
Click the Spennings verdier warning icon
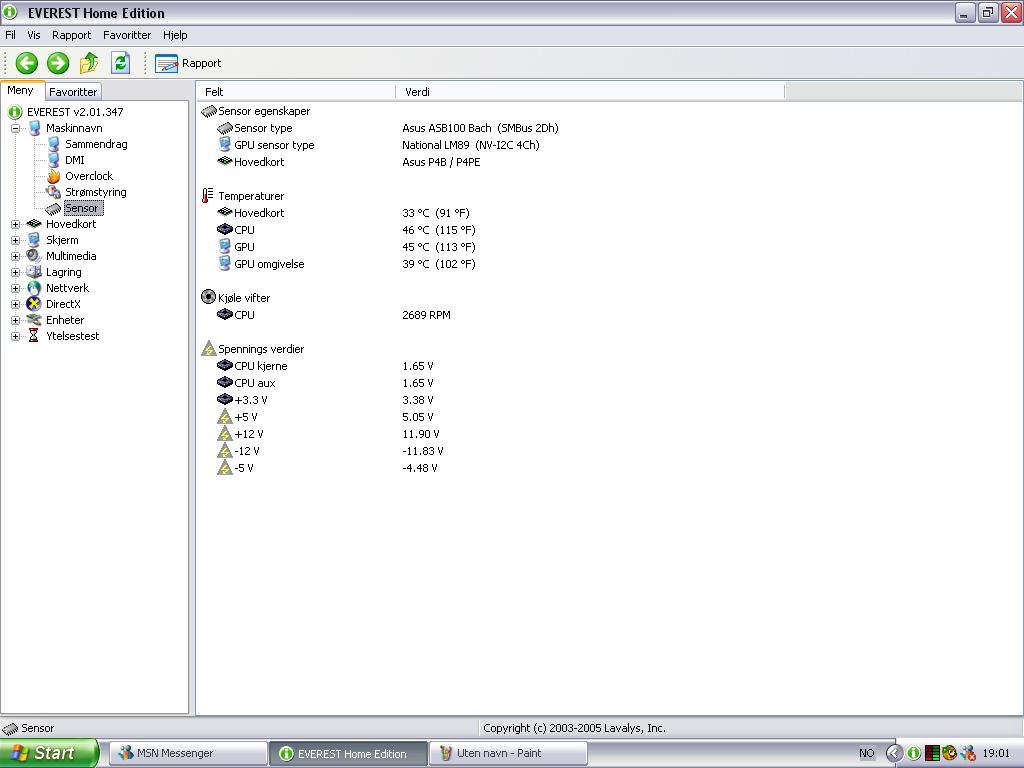click(208, 348)
